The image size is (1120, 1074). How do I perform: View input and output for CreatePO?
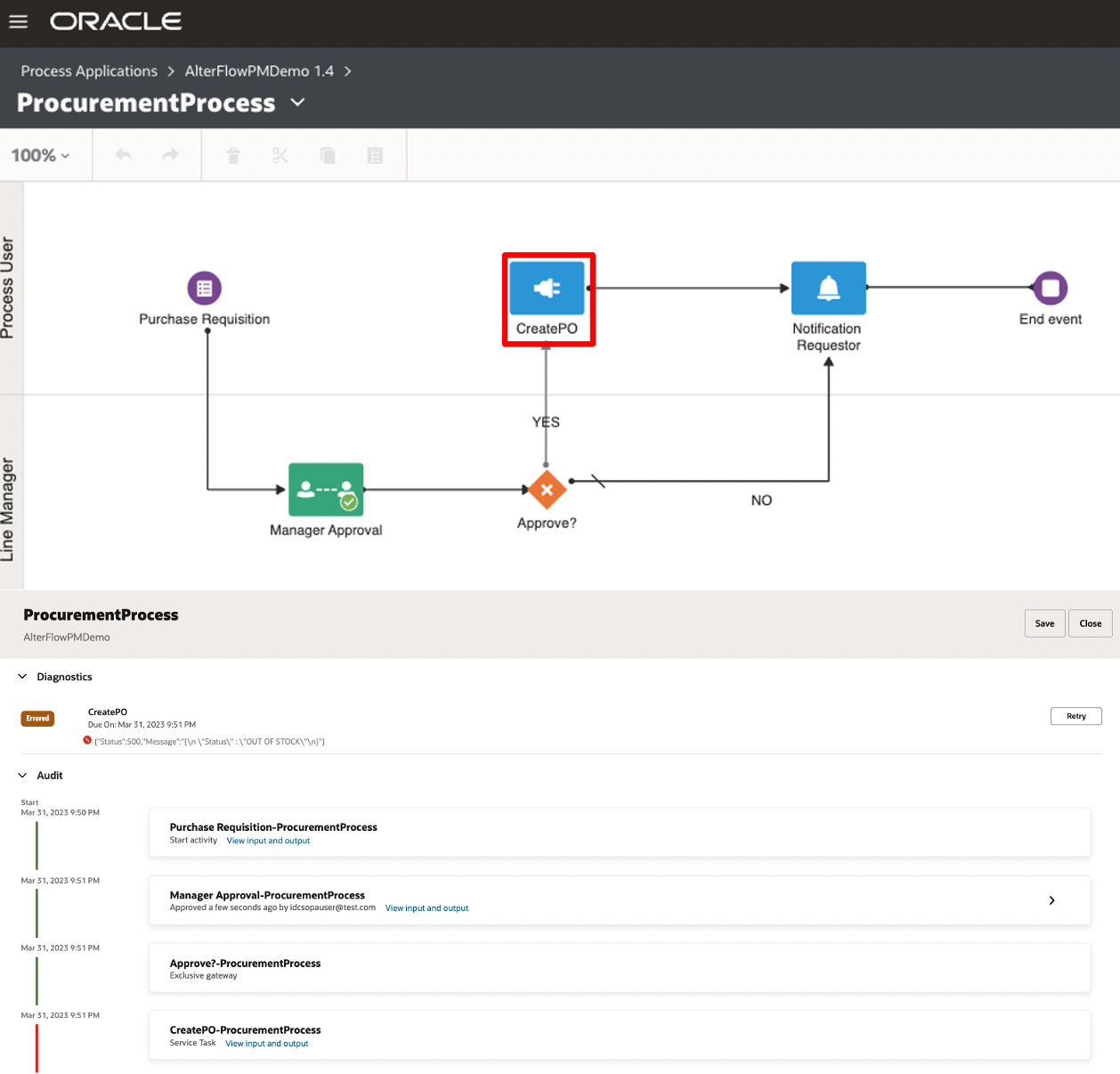pos(267,1044)
